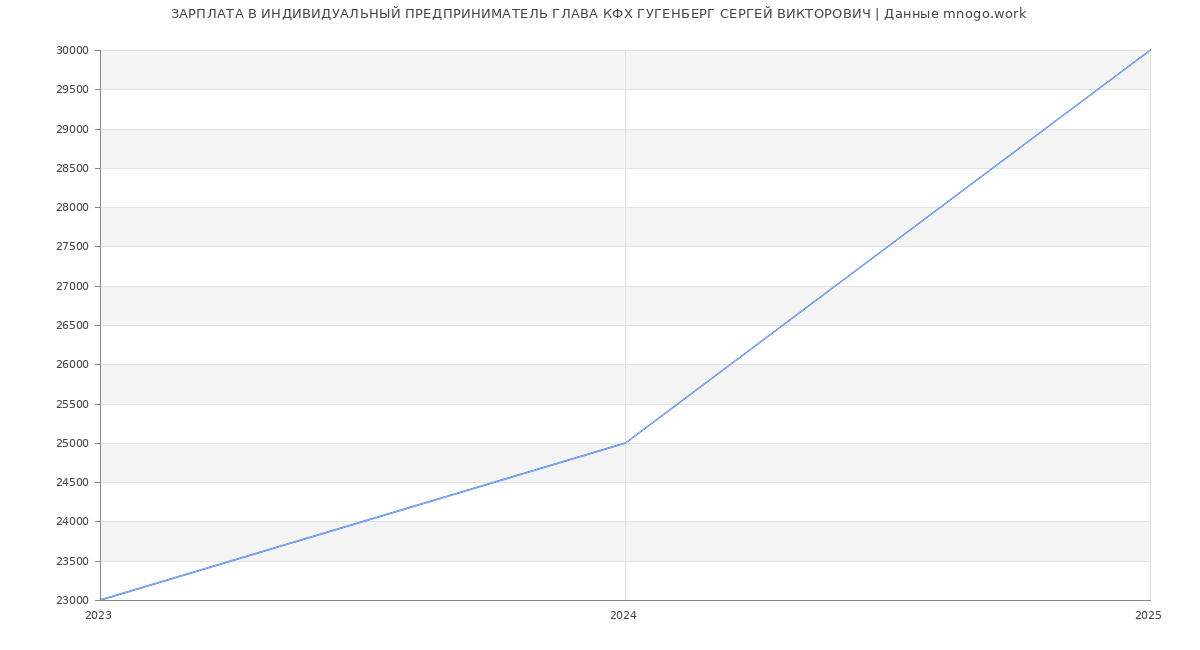Click the 25000 y-axis label
Screen dimensions: 1200x650
[x=72, y=444]
